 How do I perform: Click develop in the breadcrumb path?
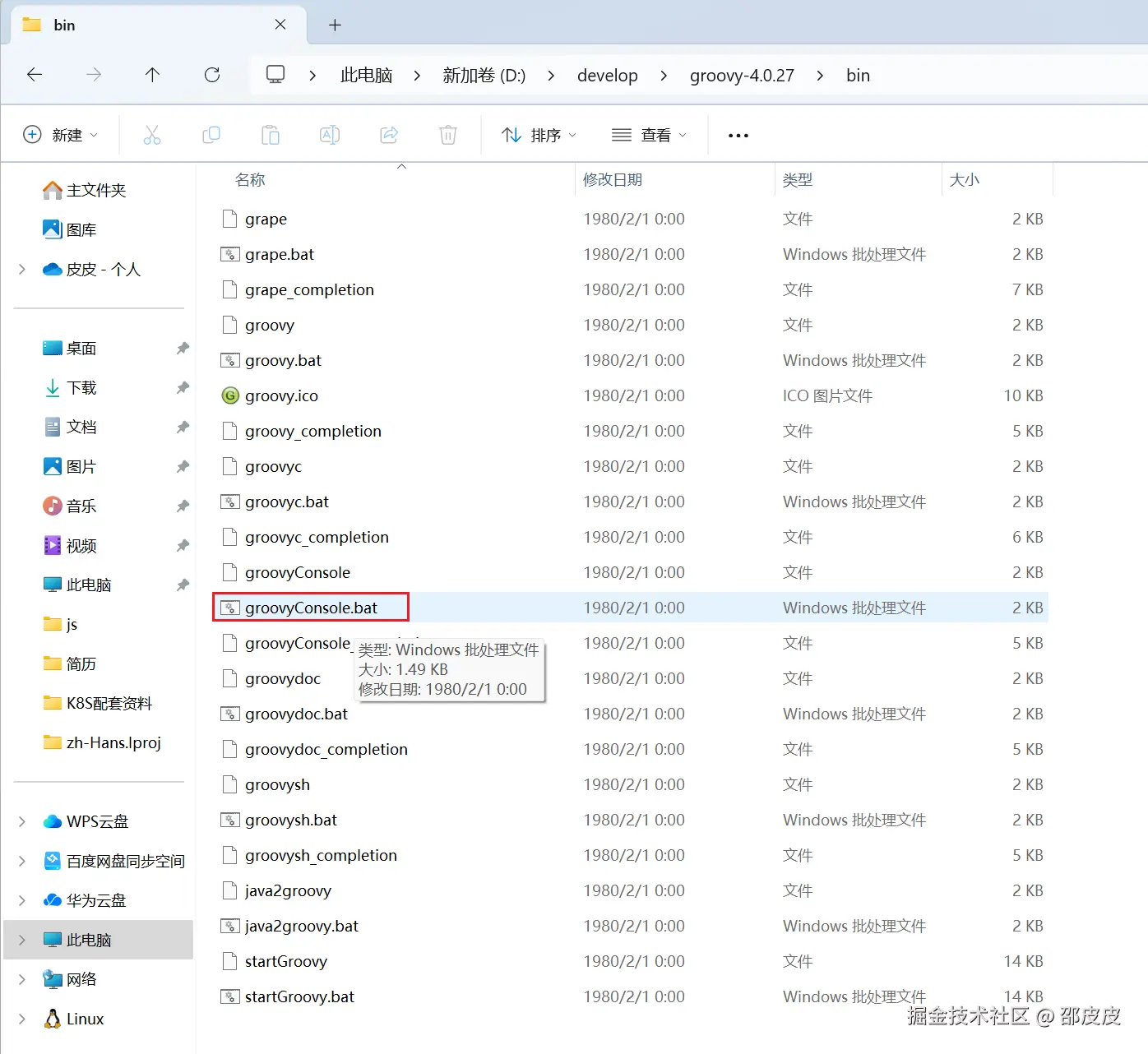[608, 76]
